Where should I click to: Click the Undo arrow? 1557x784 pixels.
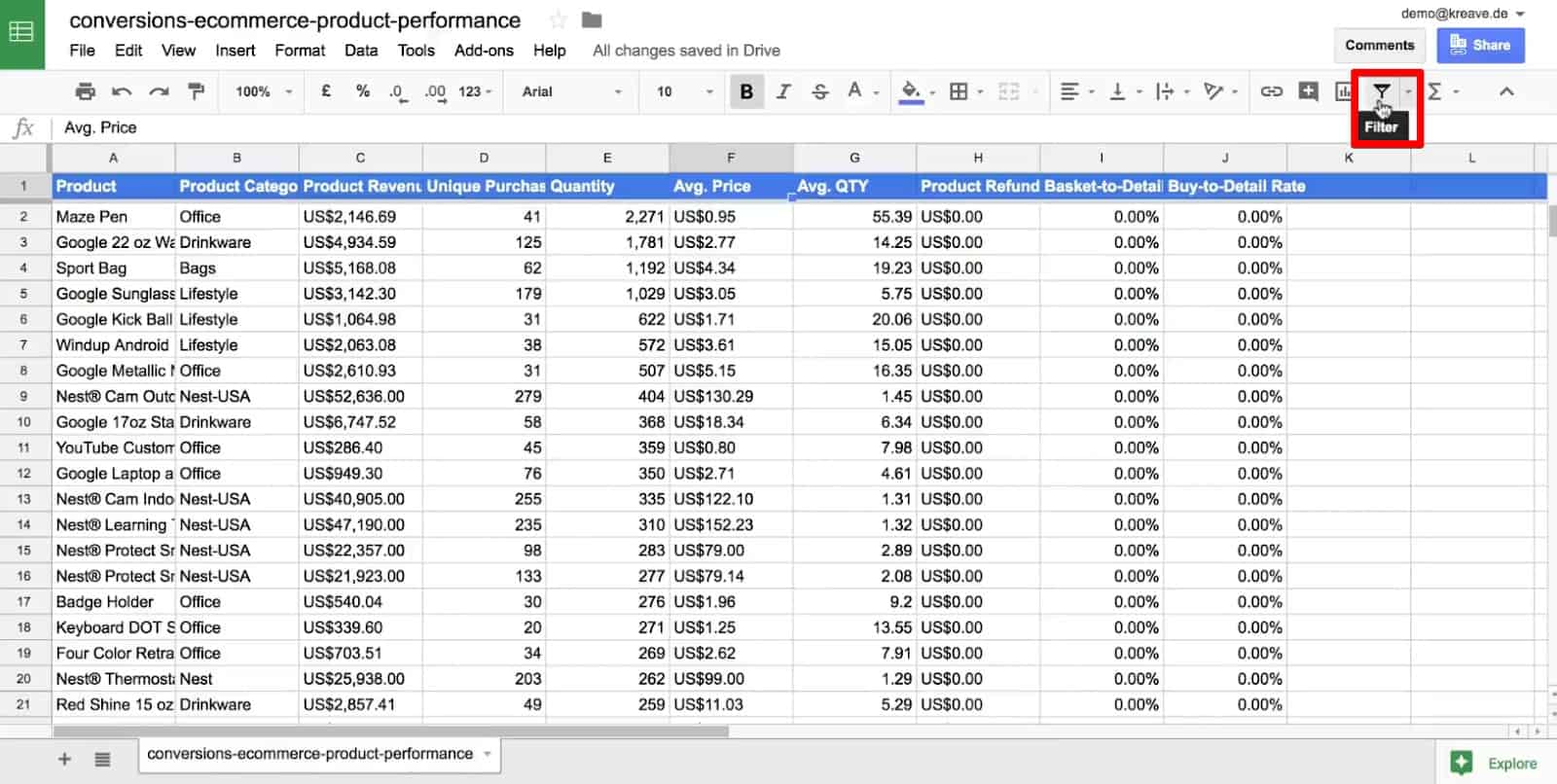(x=122, y=91)
